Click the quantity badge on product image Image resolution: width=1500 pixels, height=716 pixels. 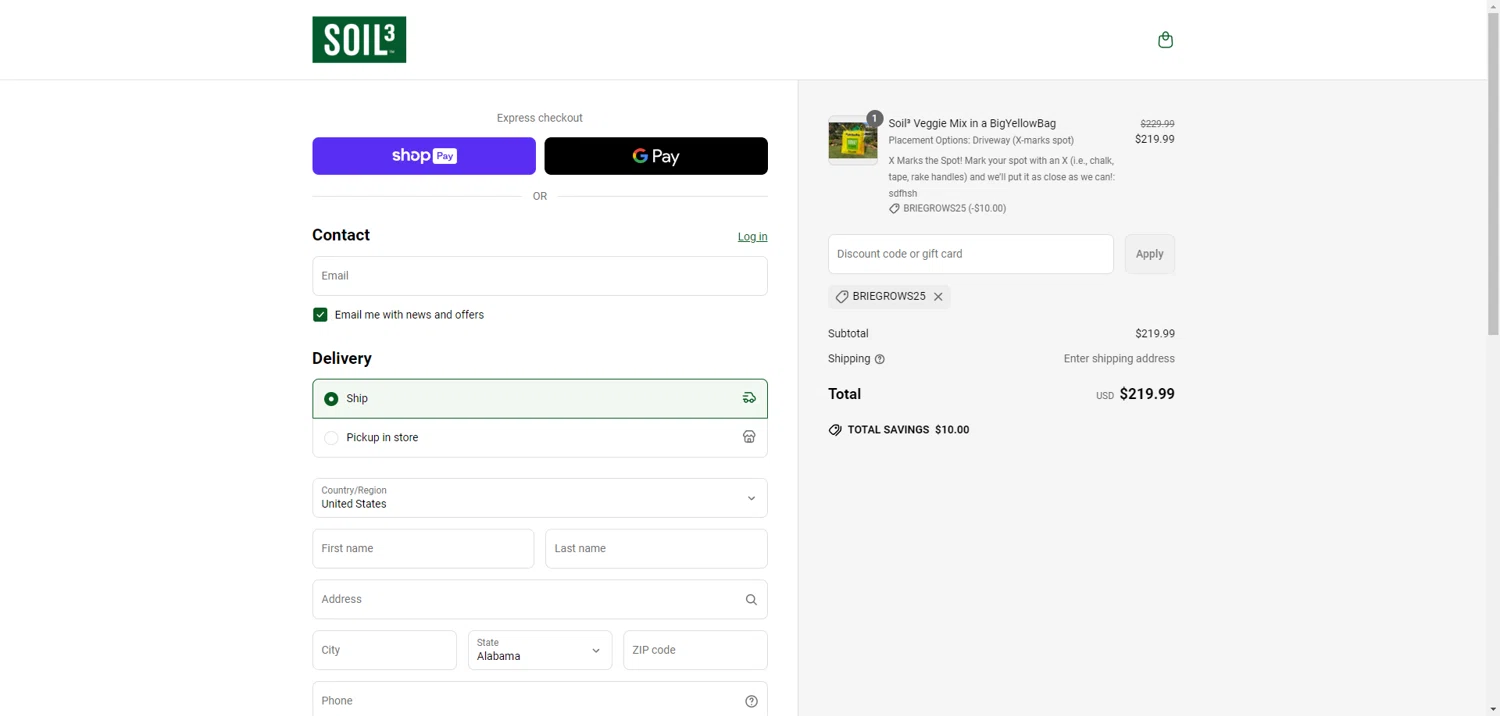[874, 118]
